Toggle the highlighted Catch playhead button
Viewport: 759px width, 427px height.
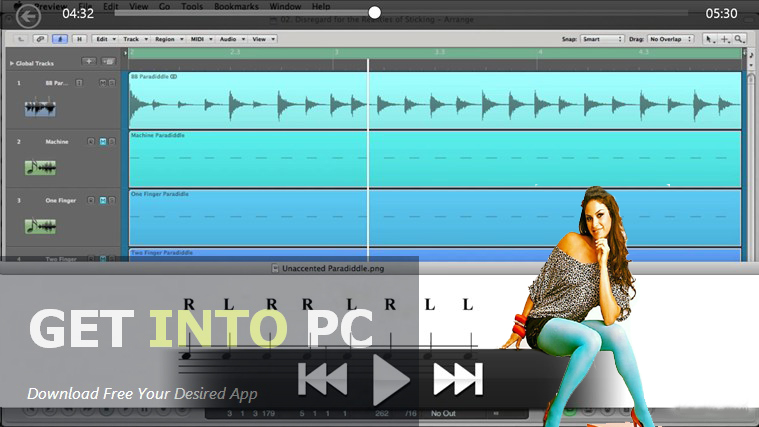coord(60,39)
